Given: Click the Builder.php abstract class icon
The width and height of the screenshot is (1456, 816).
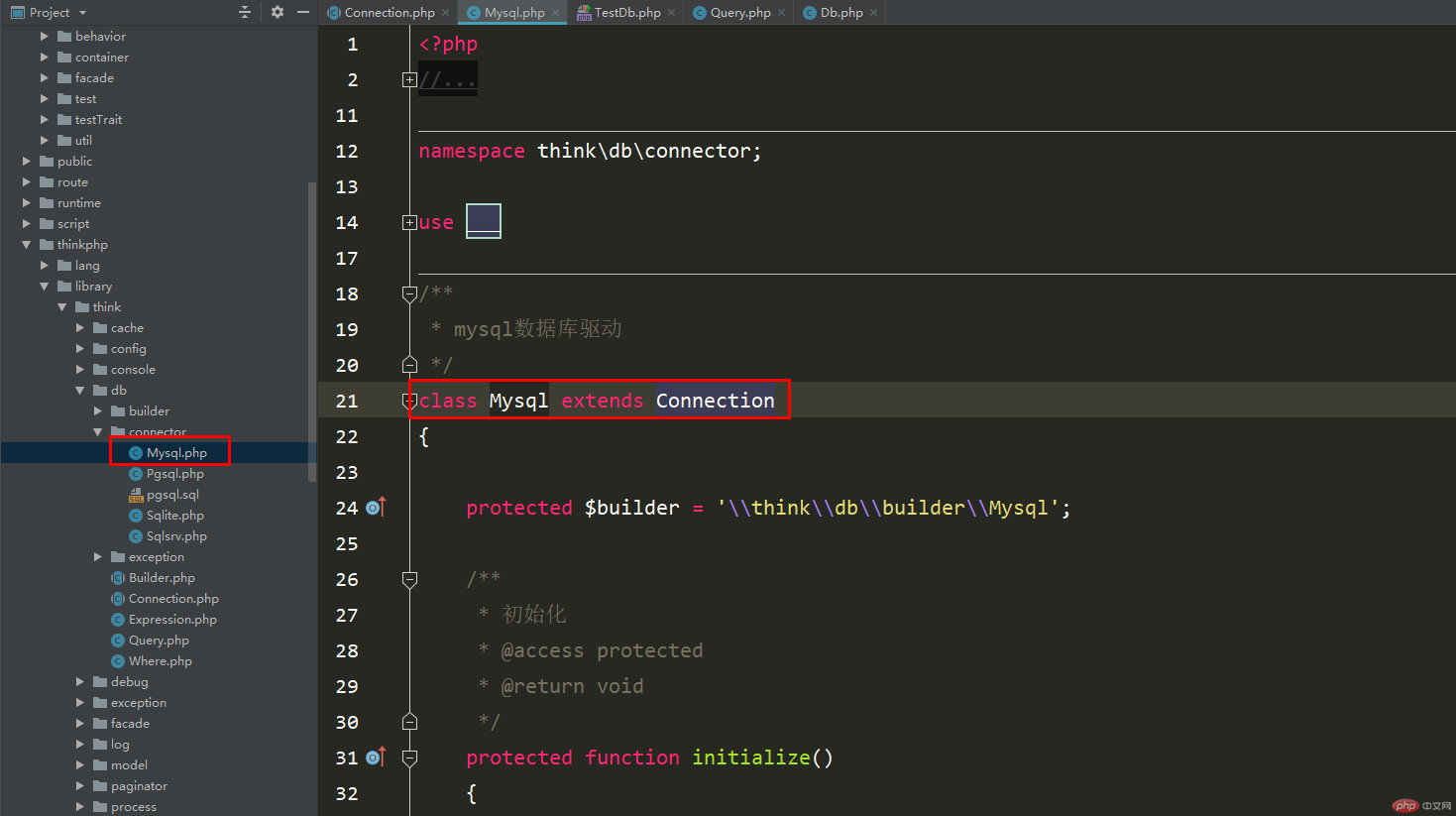Looking at the screenshot, I should [118, 578].
